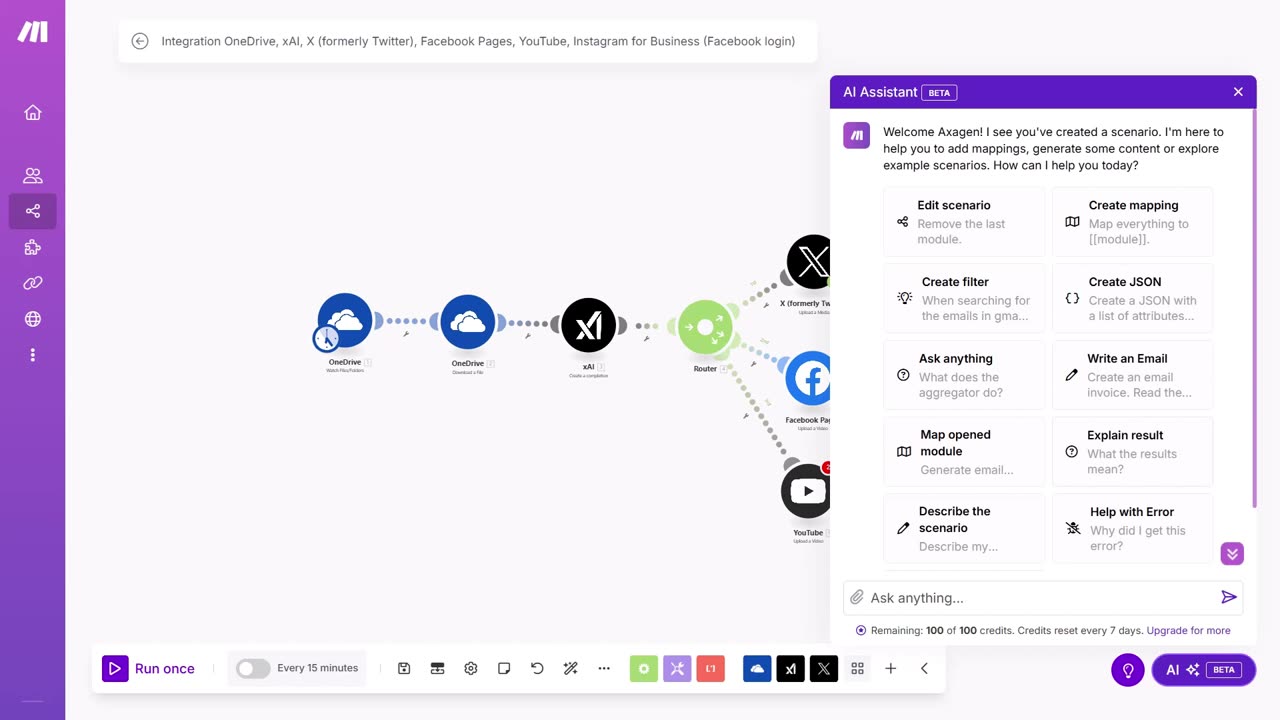
Task: Choose the Map opened module card
Action: coord(964,451)
